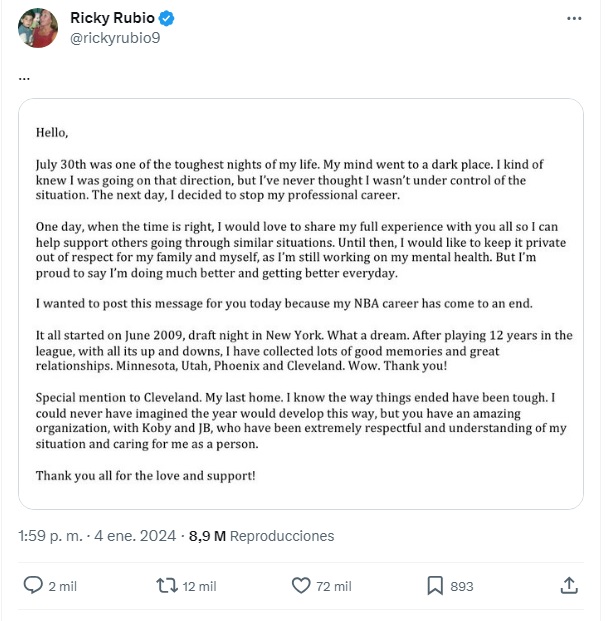Open the @rickyrubio9 handle link

115,38
